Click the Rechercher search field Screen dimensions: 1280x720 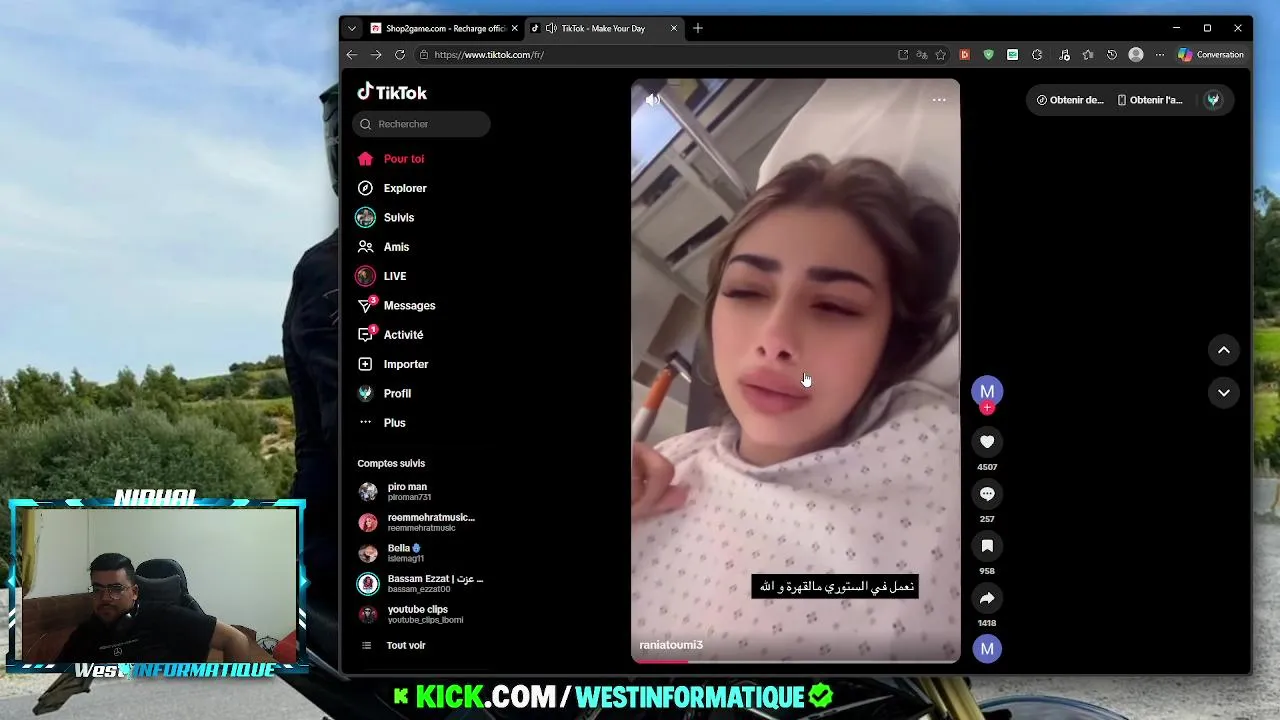[421, 124]
